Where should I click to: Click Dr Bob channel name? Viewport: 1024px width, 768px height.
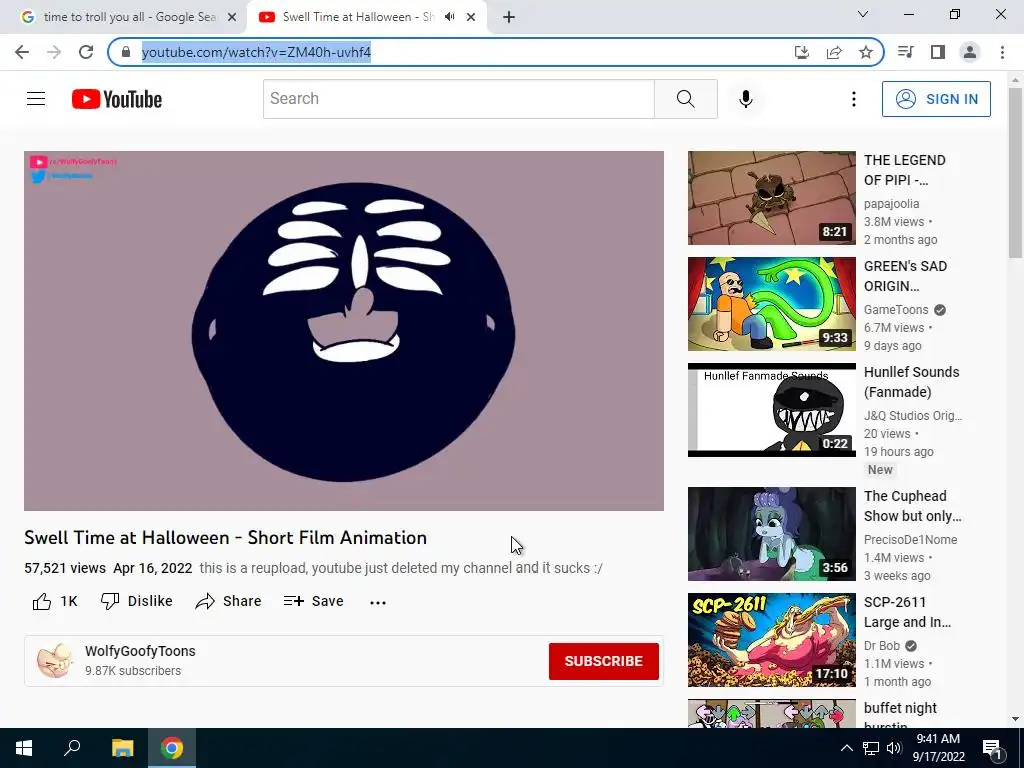pyautogui.click(x=882, y=645)
